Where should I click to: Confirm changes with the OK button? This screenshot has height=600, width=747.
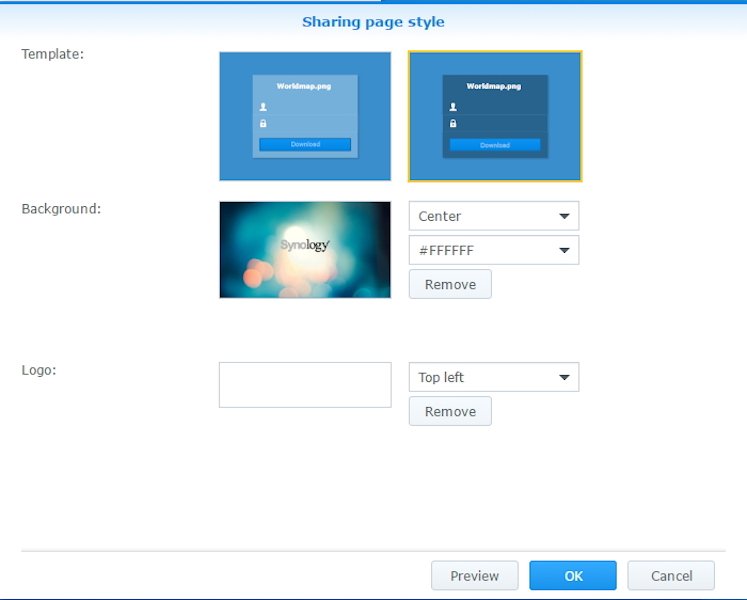click(x=573, y=575)
